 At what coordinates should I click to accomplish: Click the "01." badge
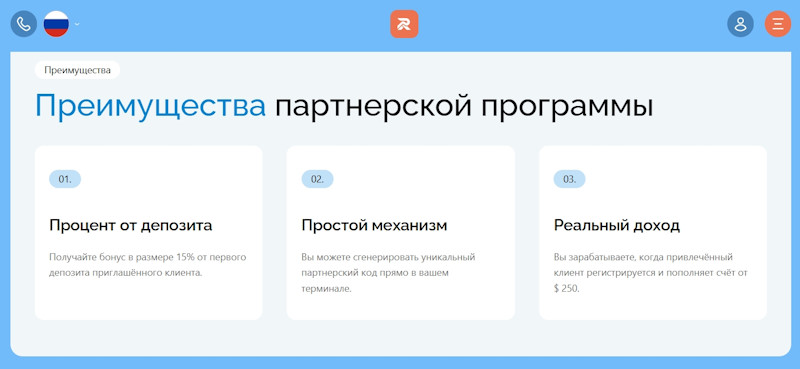65,179
